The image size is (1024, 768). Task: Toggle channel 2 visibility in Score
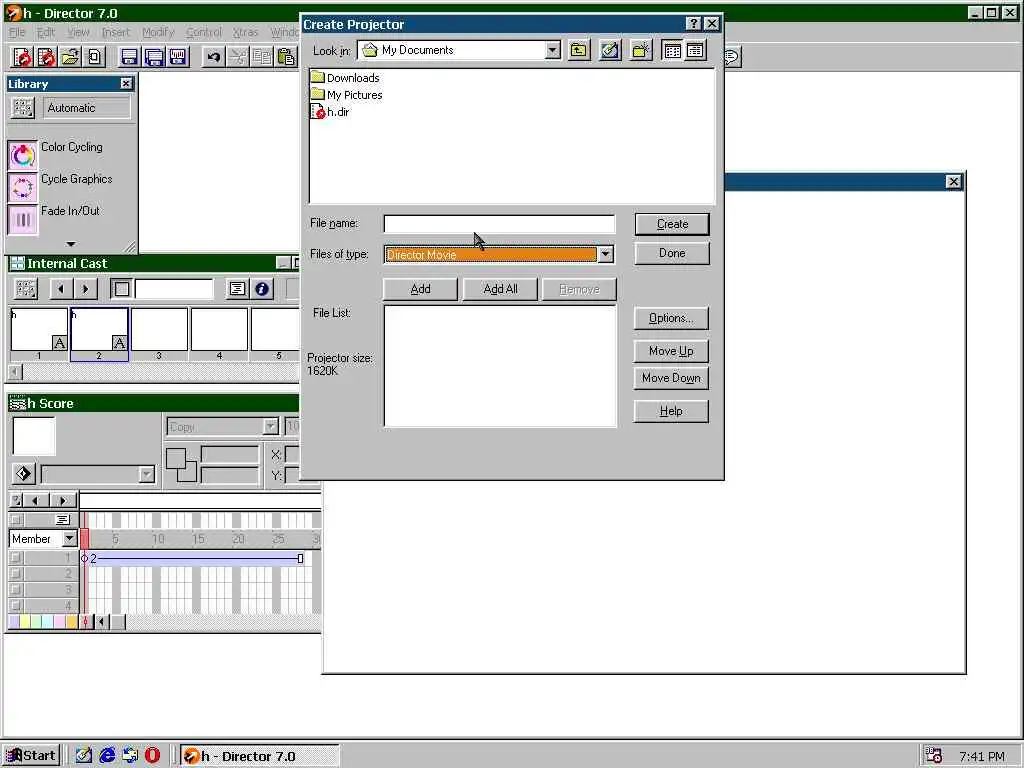point(16,574)
